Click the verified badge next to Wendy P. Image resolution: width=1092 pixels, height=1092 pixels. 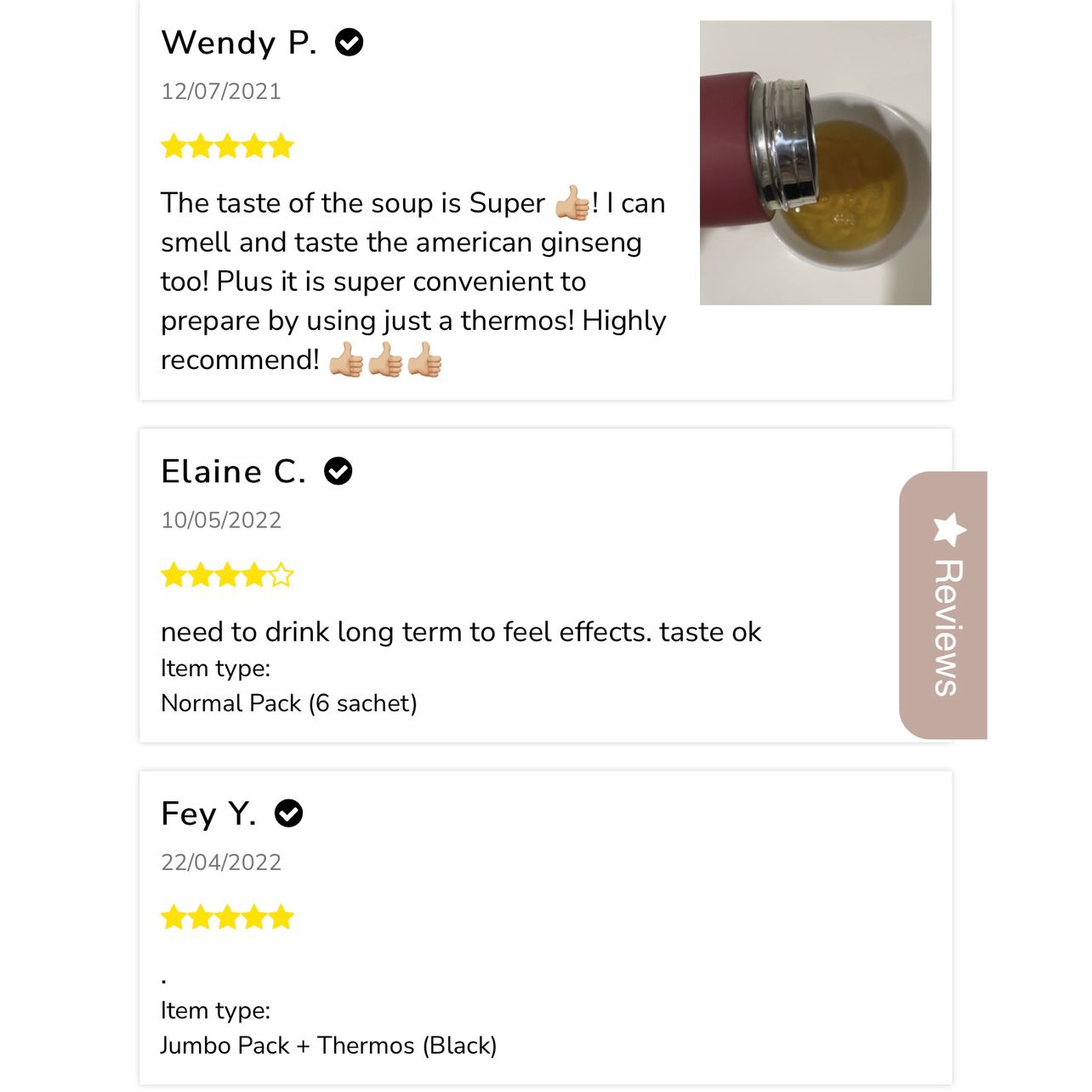349,42
